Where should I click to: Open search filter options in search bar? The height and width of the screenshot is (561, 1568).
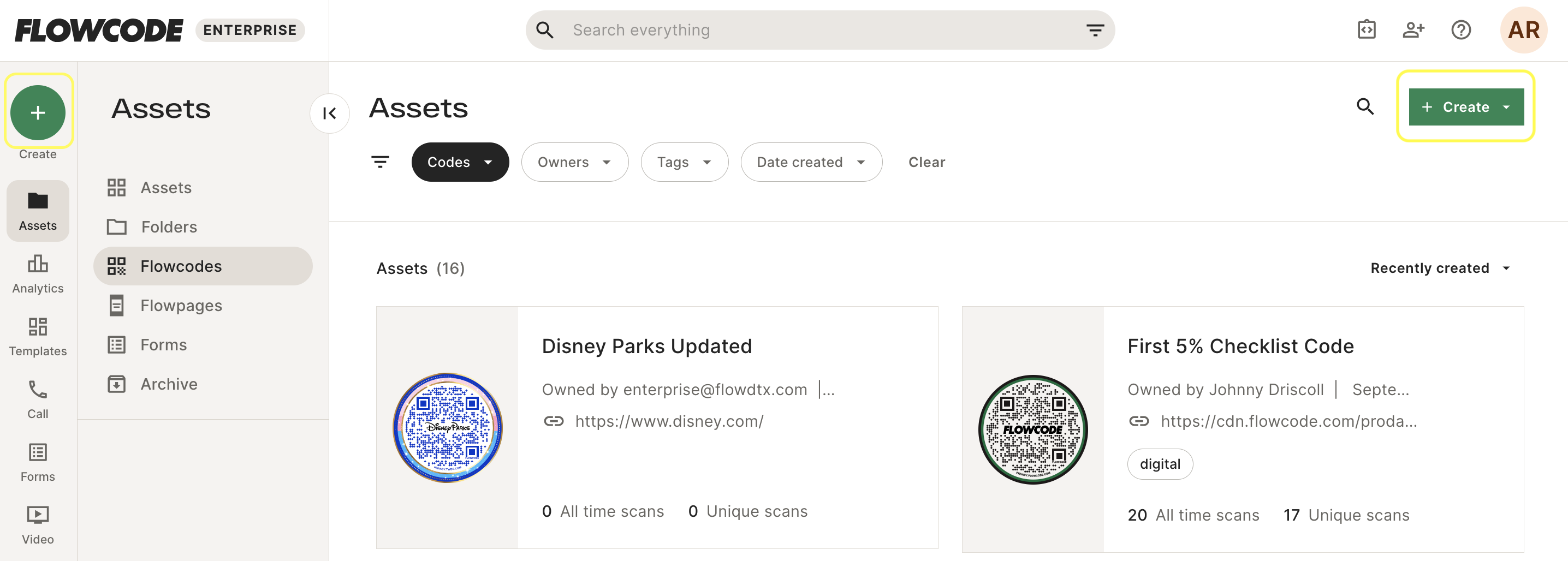[1095, 30]
